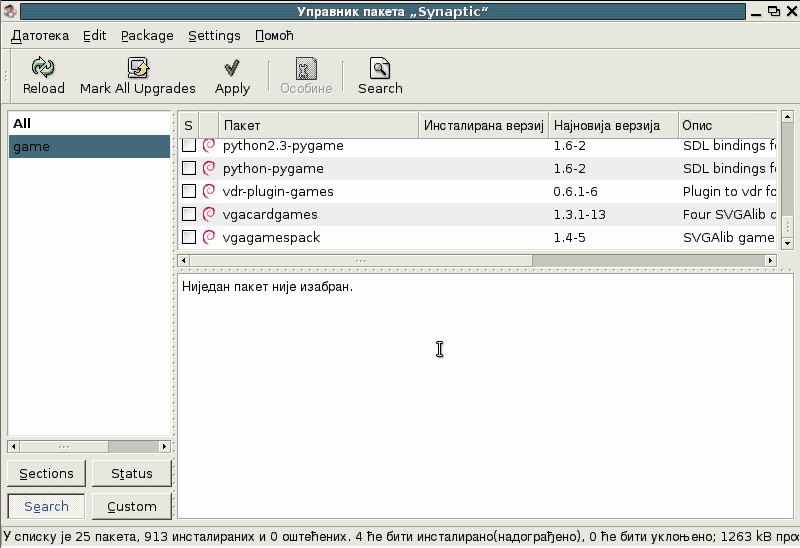The width and height of the screenshot is (800, 548).
Task: Select the vdr-plugin-games package name
Action: pos(278,192)
